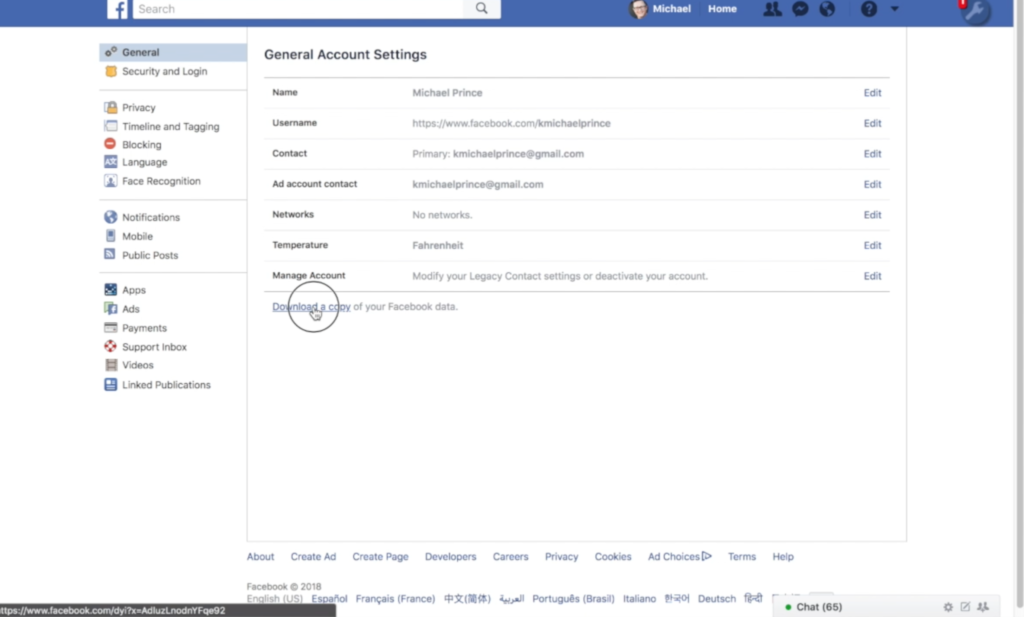The height and width of the screenshot is (617, 1024).
Task: Open the Quick Help question mark icon
Action: click(x=868, y=9)
